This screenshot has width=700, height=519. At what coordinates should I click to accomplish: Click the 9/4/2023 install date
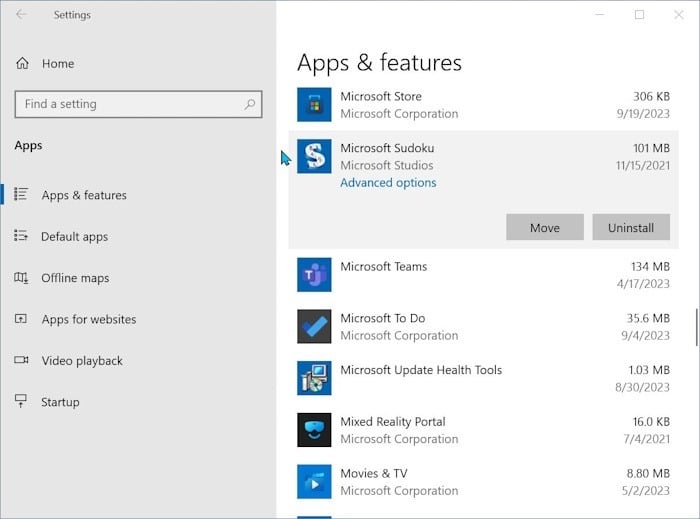[645, 335]
